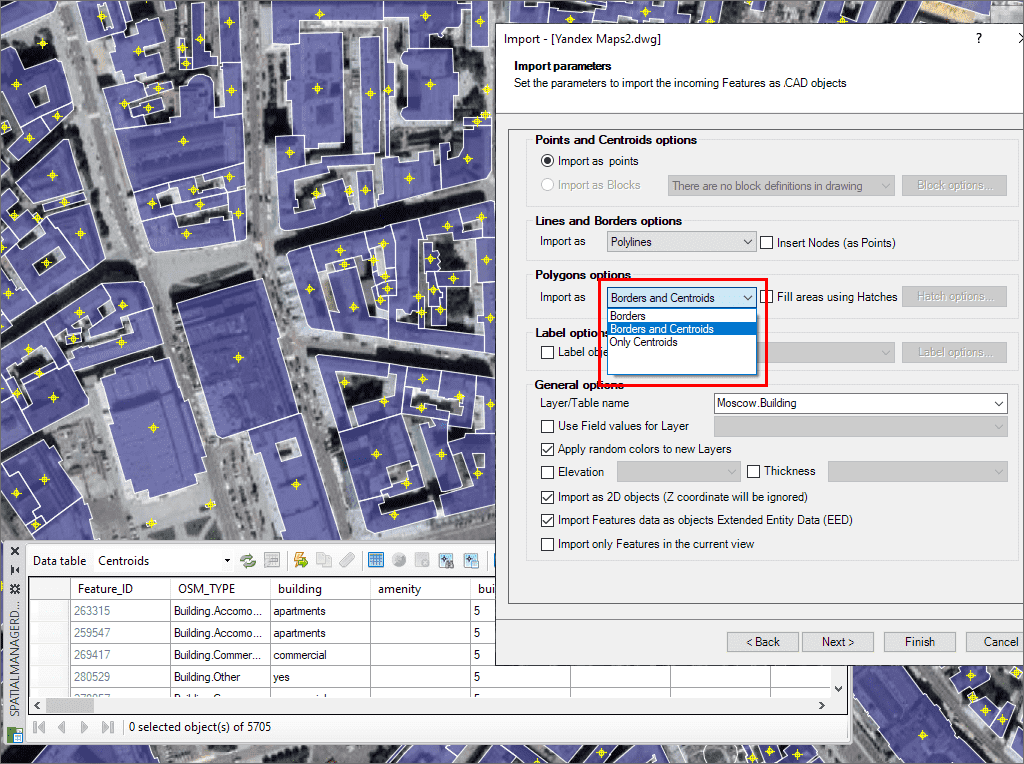
Task: Click the Hatch options button
Action: point(954,296)
